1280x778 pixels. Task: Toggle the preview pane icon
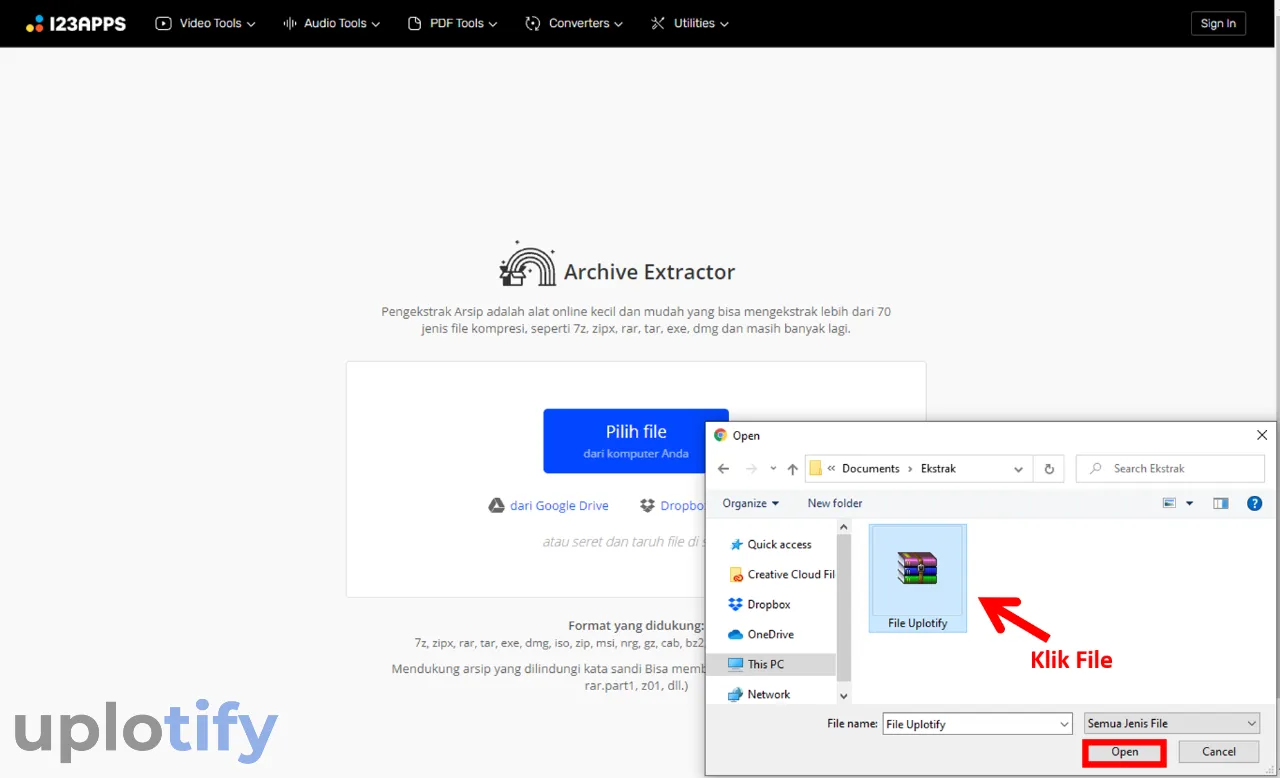click(x=1220, y=503)
